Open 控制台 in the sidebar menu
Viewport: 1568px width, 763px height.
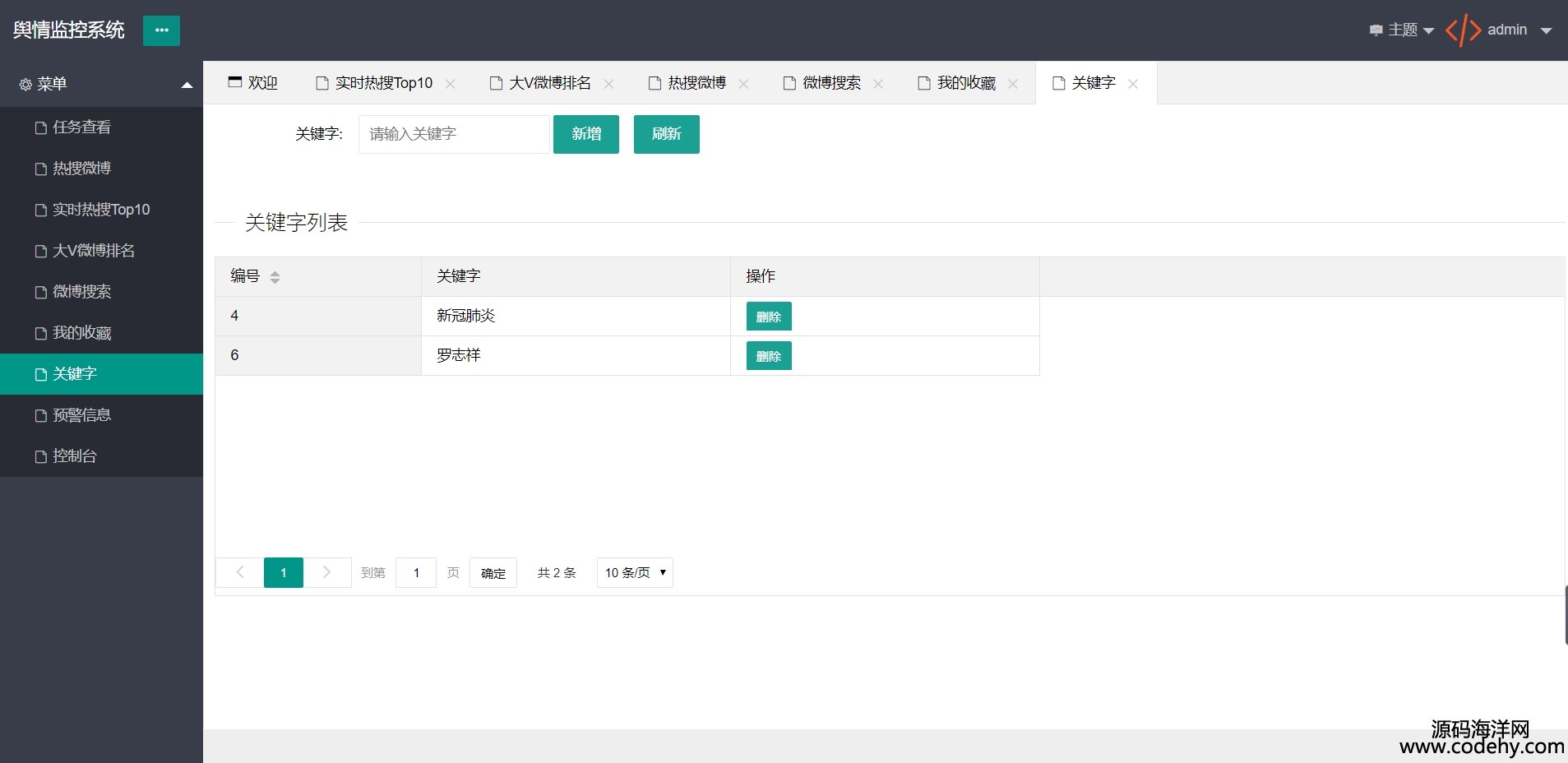(x=75, y=456)
